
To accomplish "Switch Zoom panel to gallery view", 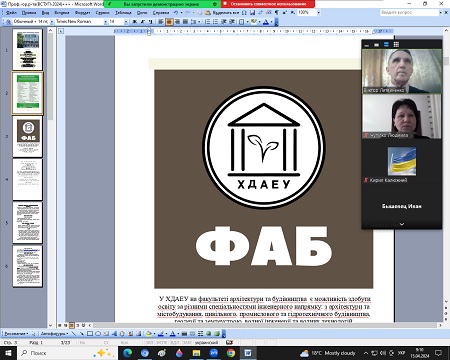I will (396, 44).
